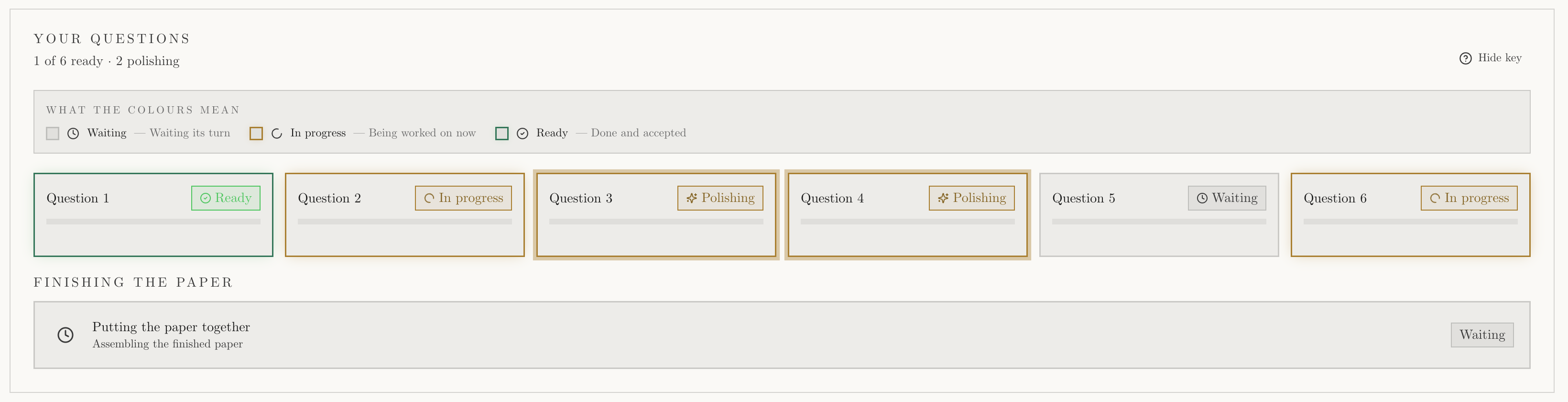Click the Waiting badge on Question 5
This screenshot has height=402, width=1568.
[x=1227, y=198]
